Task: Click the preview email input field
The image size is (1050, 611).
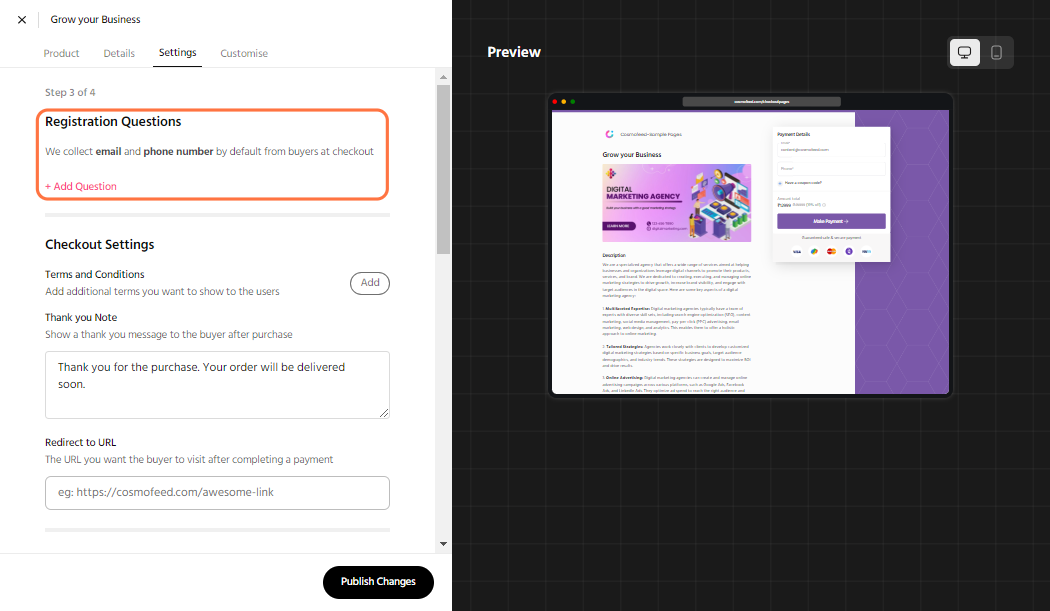Action: pos(831,149)
